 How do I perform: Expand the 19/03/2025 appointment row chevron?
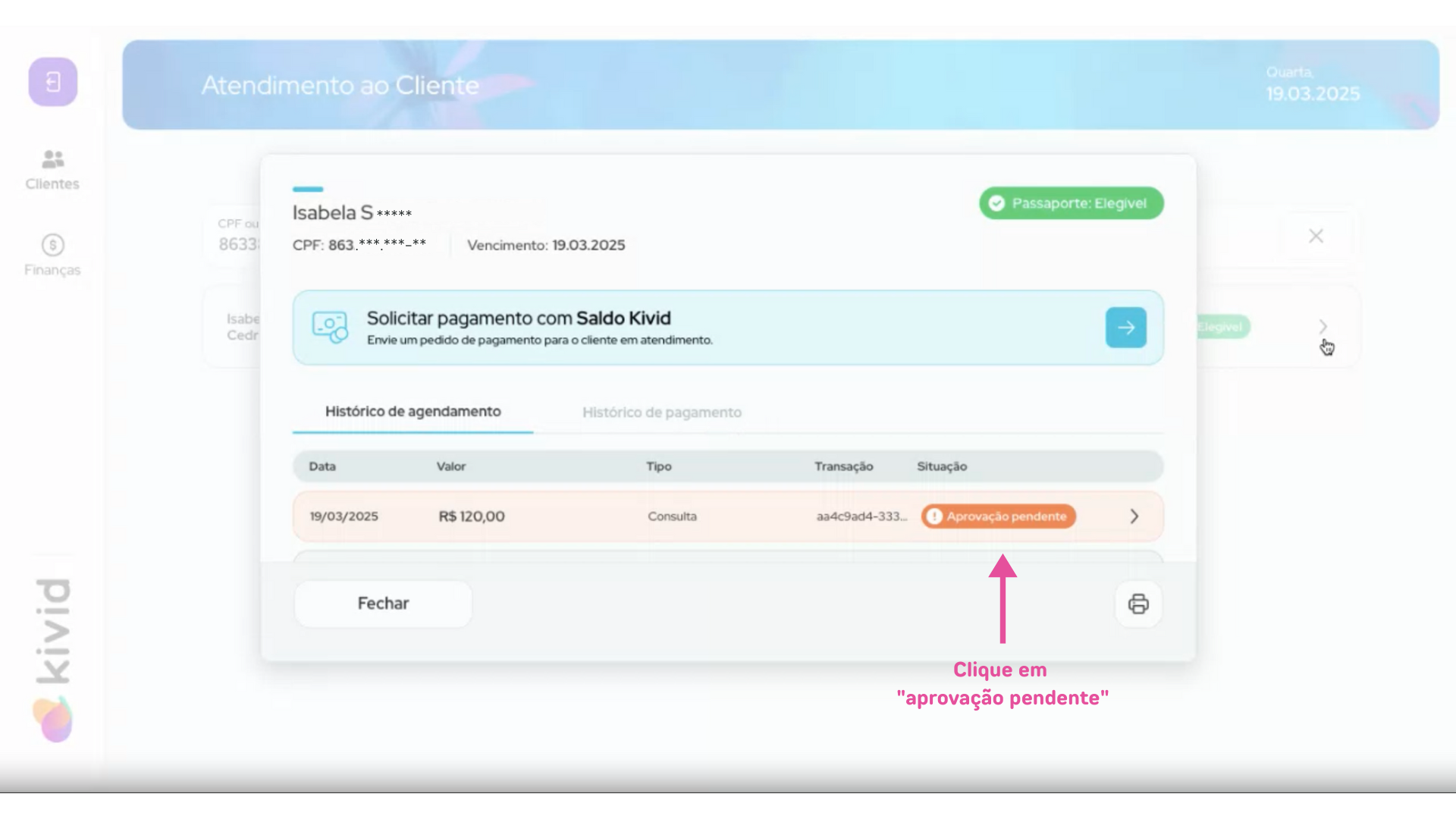click(1134, 516)
